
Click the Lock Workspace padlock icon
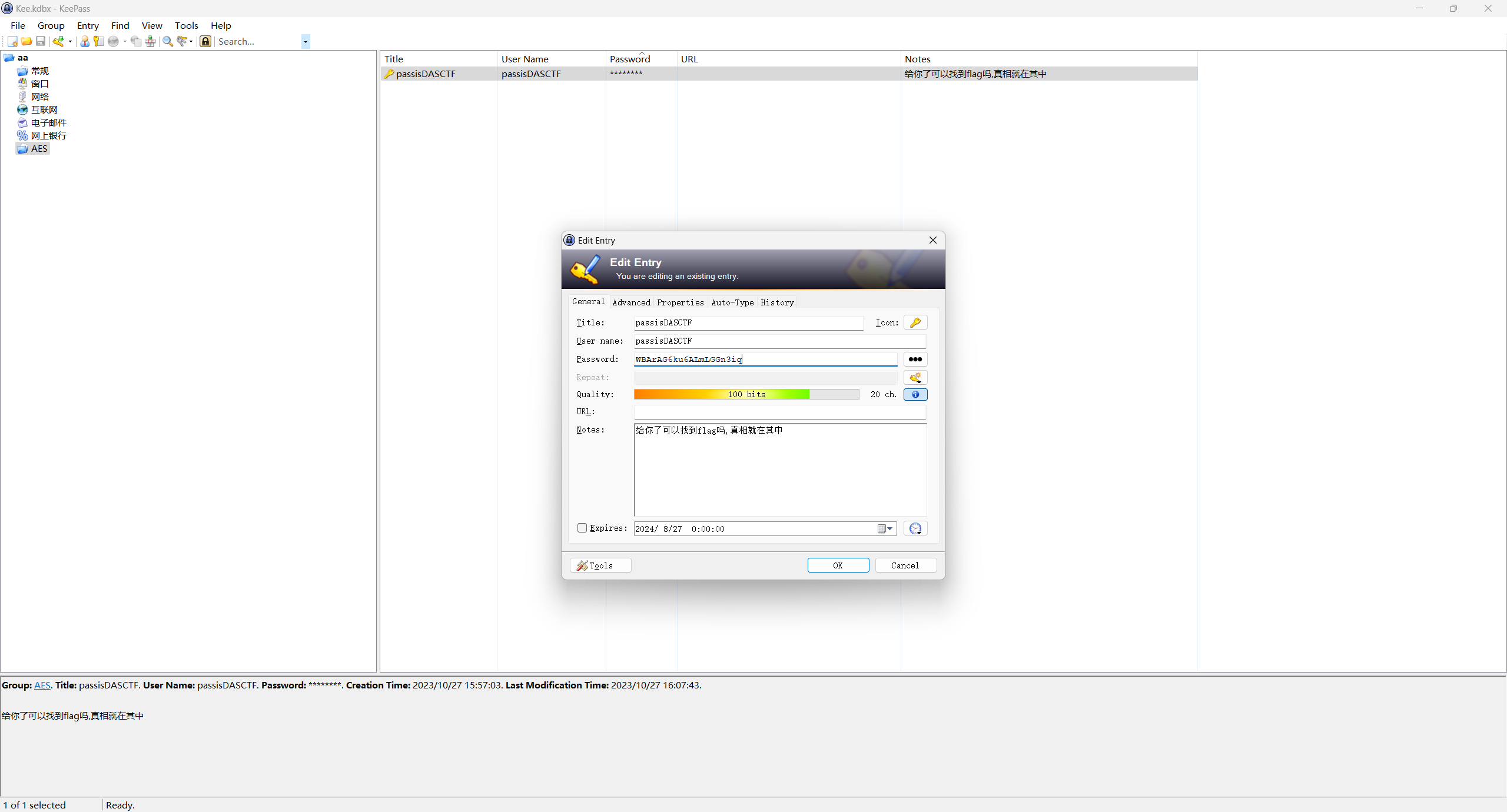[205, 41]
